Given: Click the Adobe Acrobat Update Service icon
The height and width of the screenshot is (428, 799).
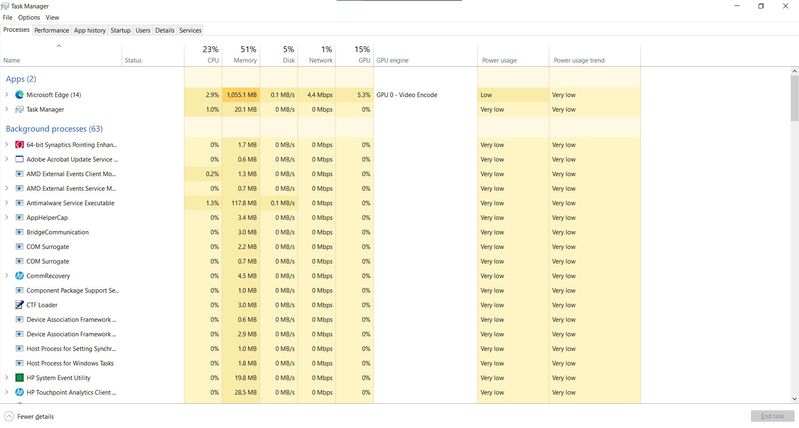Looking at the screenshot, I should (19, 159).
